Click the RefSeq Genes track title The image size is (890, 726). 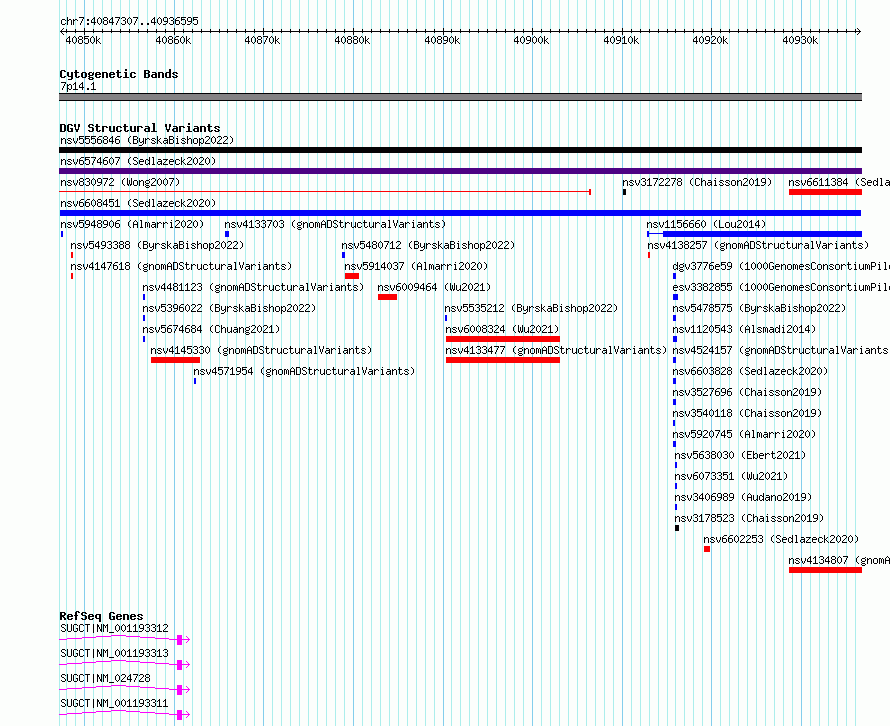click(x=102, y=616)
